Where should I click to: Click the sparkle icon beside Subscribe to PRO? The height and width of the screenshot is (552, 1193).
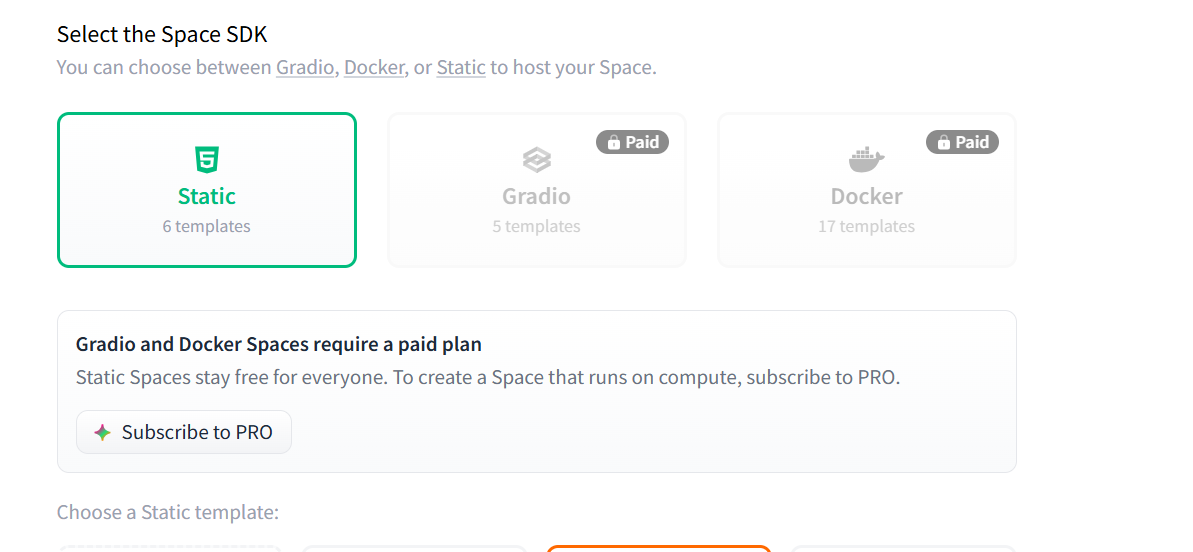point(103,433)
